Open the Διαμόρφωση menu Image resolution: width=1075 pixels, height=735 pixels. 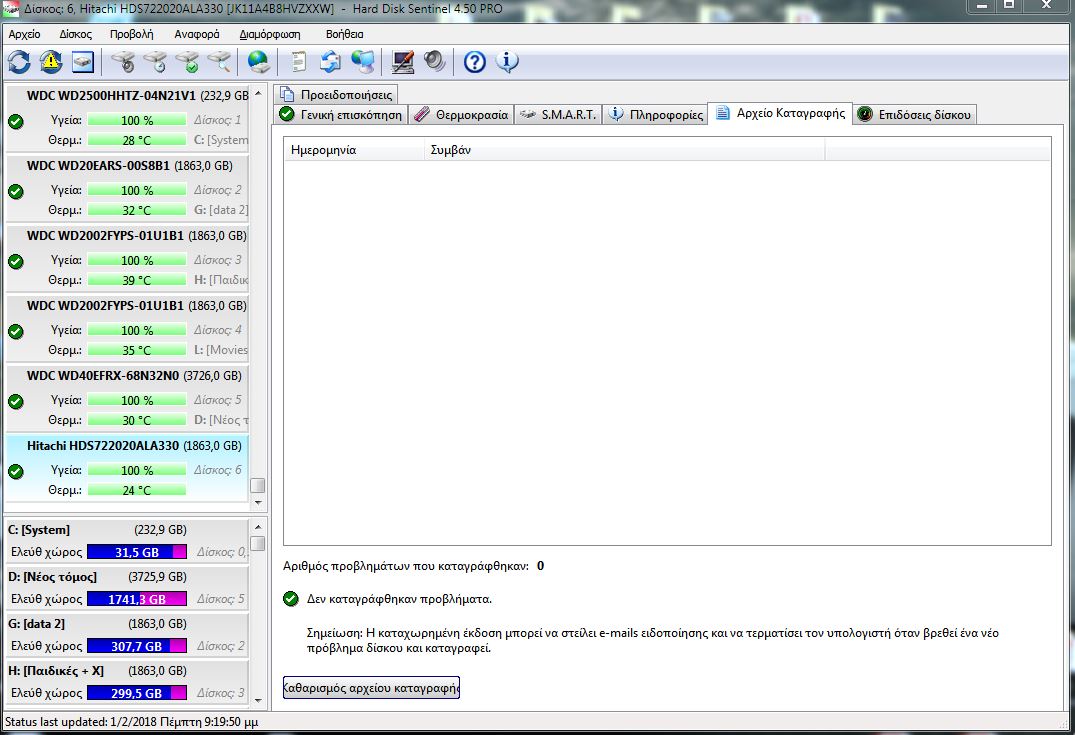click(269, 34)
